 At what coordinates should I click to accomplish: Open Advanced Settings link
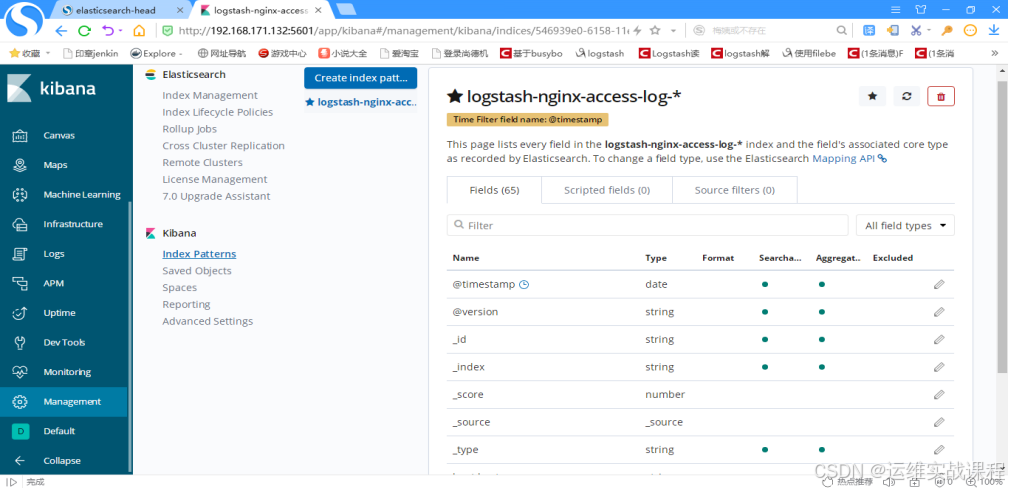207,321
